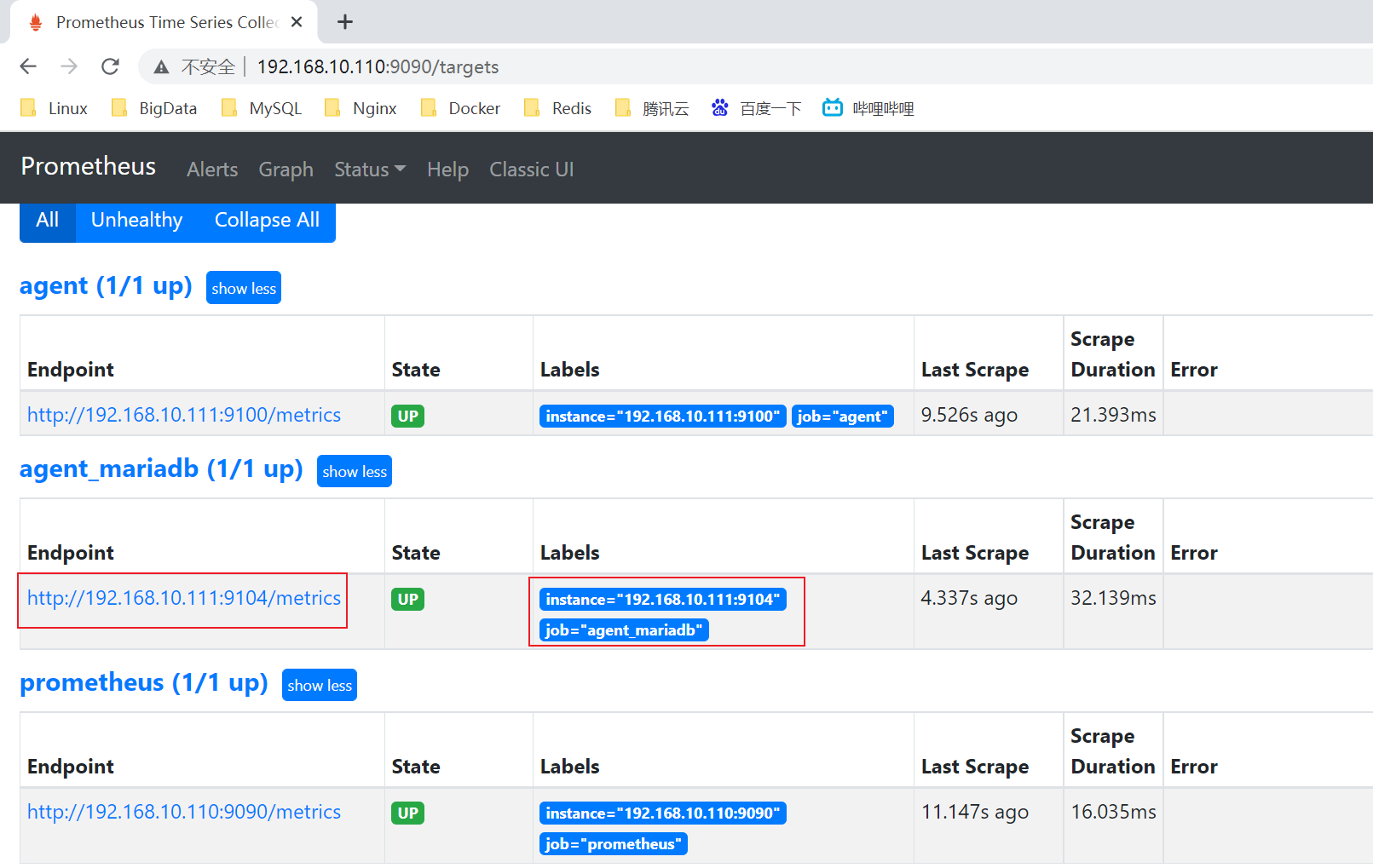This screenshot has height=868, width=1373.
Task: Open the 腾讯云 bookmark folder
Action: (x=652, y=108)
